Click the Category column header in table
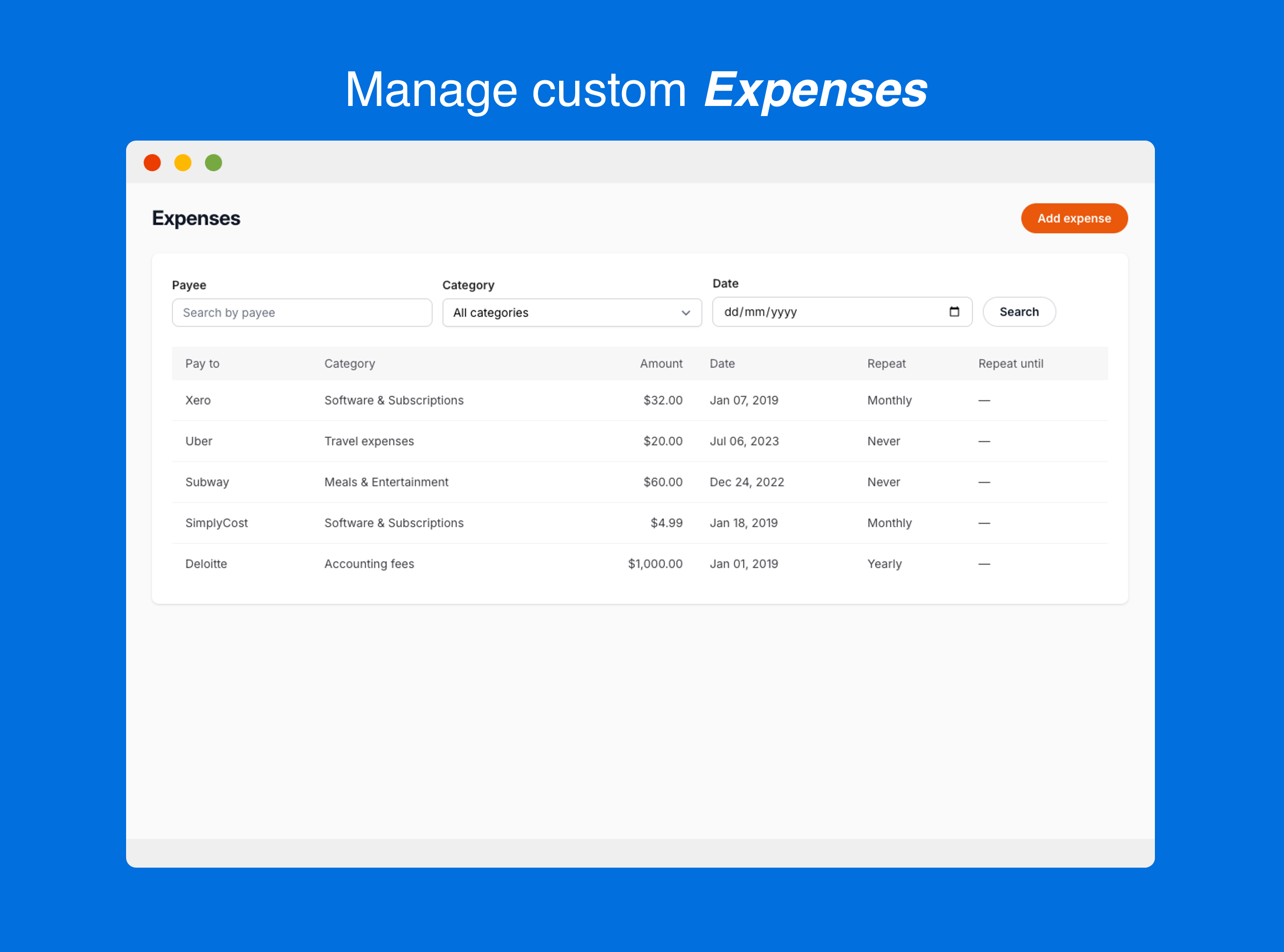This screenshot has width=1284, height=952. 350,364
